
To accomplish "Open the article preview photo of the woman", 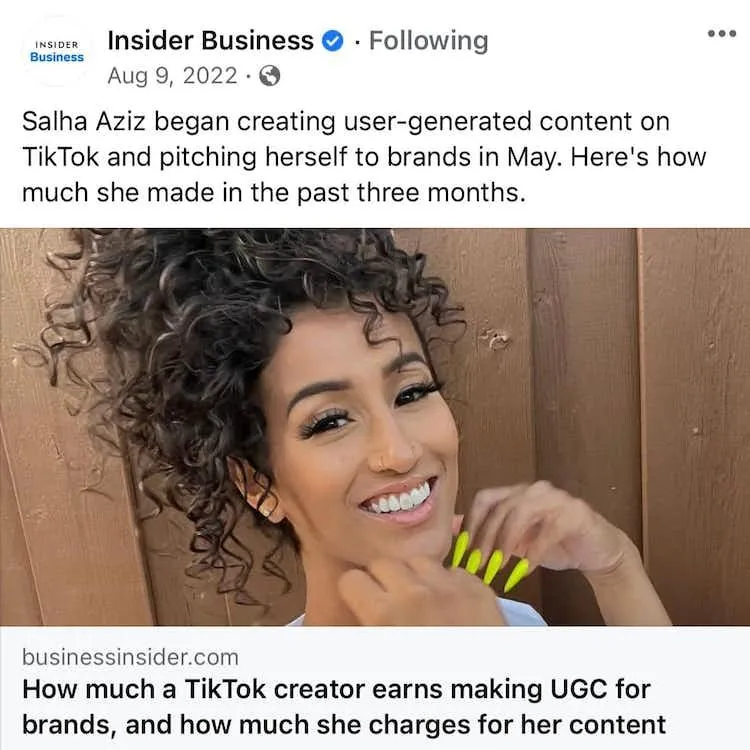I will (375, 427).
